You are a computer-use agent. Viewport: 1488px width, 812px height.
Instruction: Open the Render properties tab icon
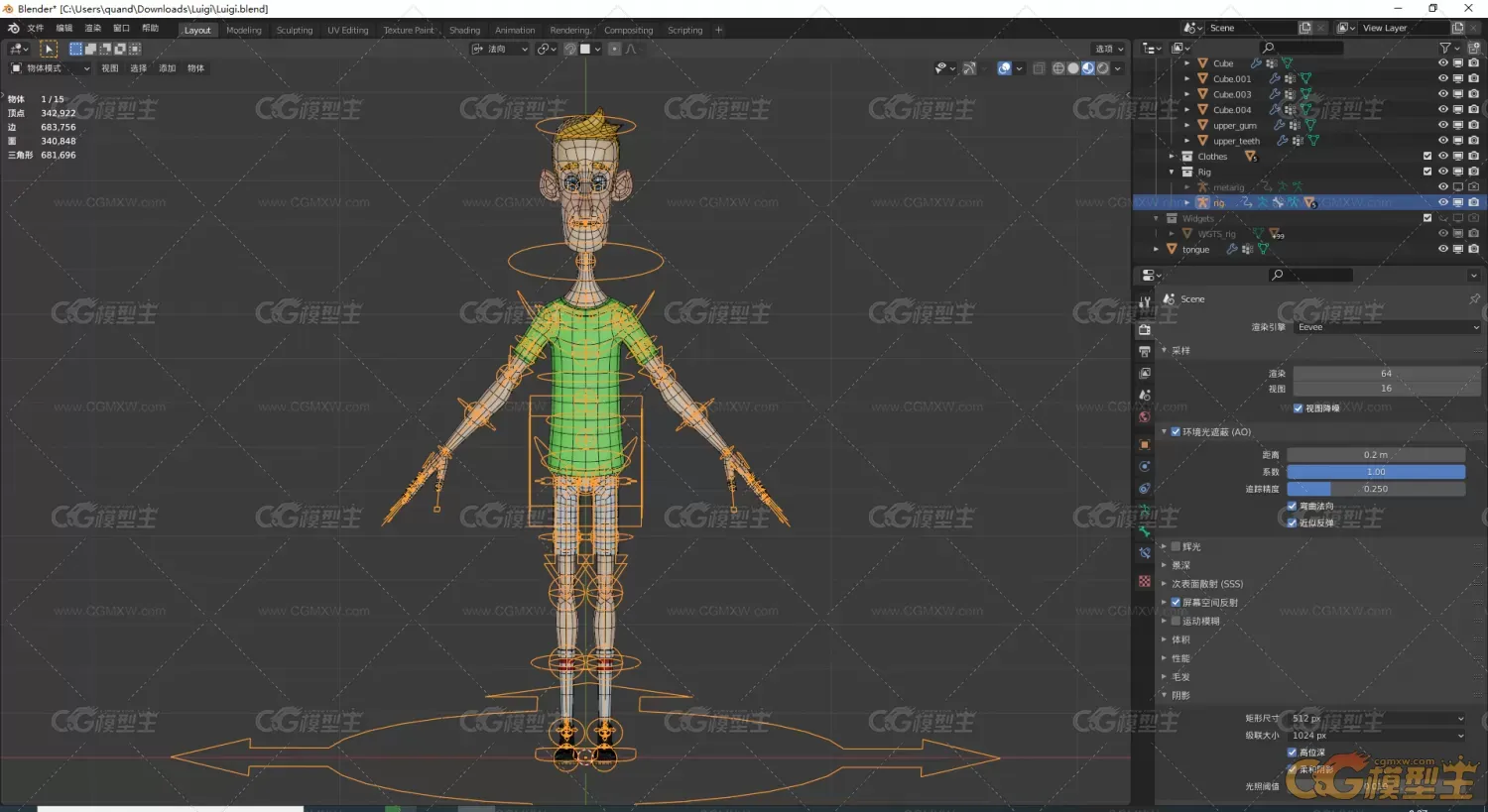pyautogui.click(x=1145, y=329)
